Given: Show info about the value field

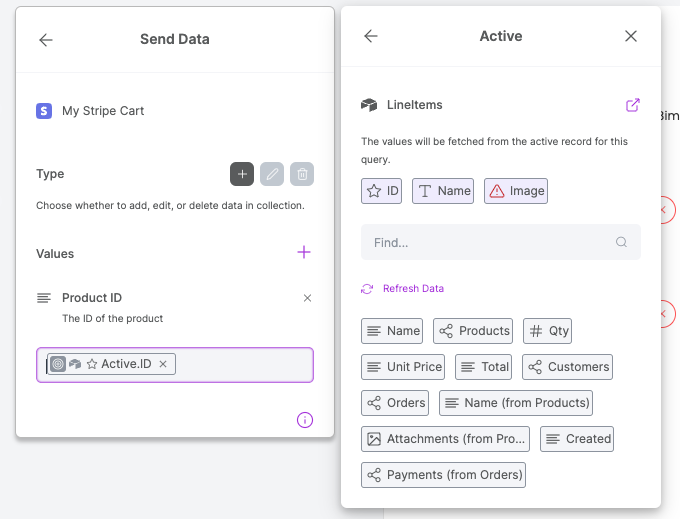Looking at the screenshot, I should pyautogui.click(x=305, y=420).
